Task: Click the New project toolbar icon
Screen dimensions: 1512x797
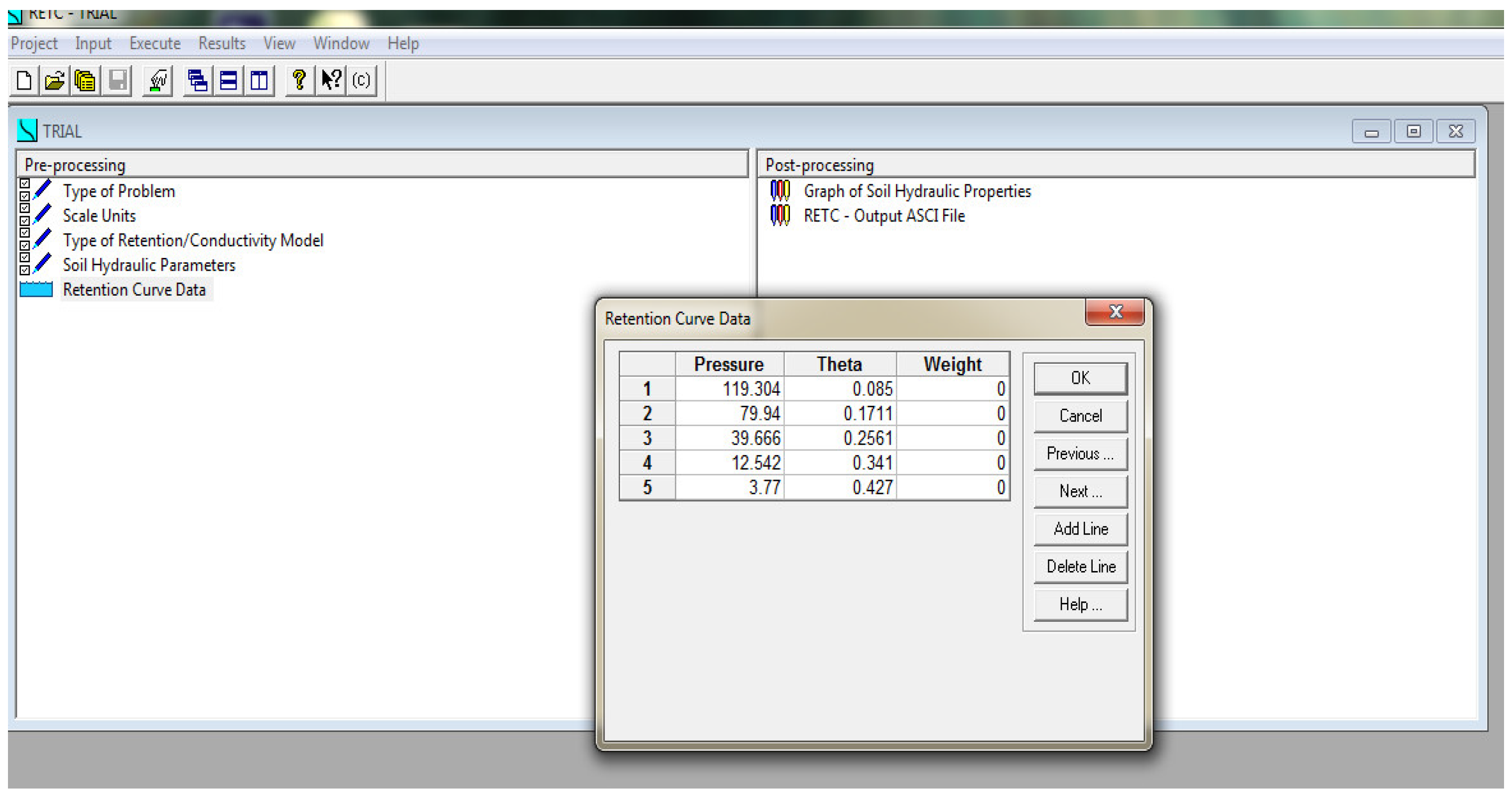Action: click(x=24, y=81)
